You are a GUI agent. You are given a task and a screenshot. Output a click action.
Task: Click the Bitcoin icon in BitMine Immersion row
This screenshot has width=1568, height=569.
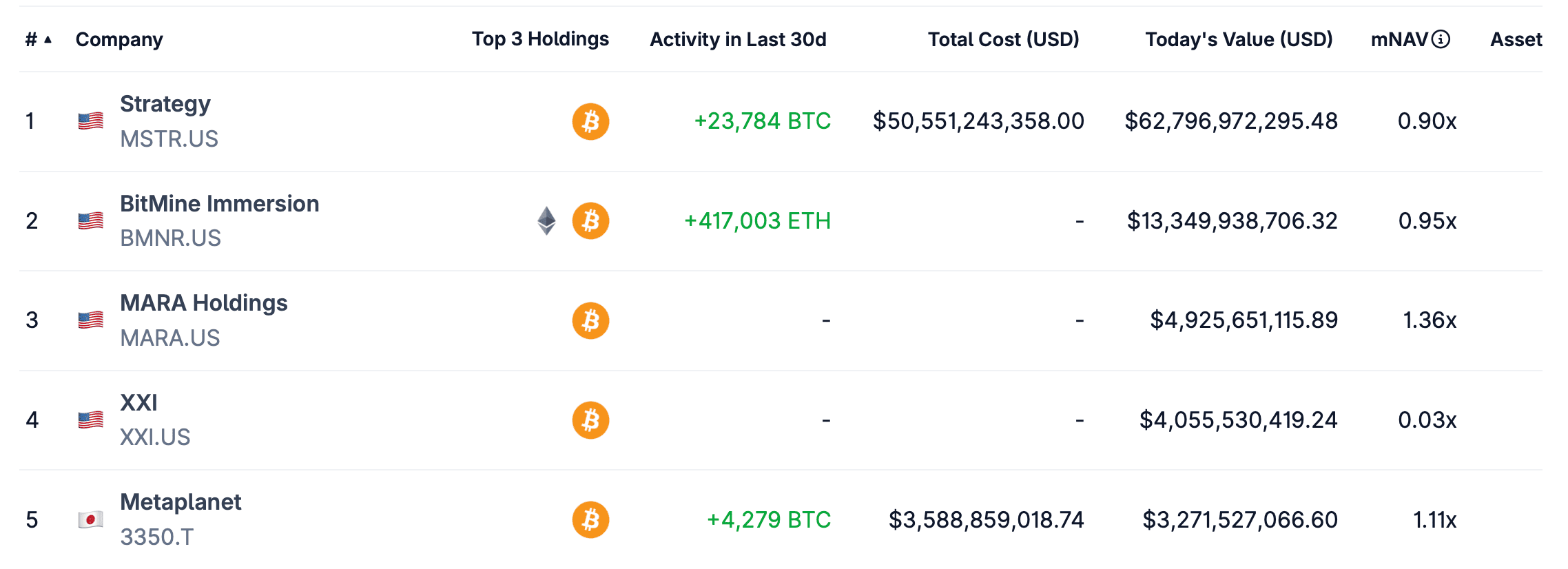point(590,221)
